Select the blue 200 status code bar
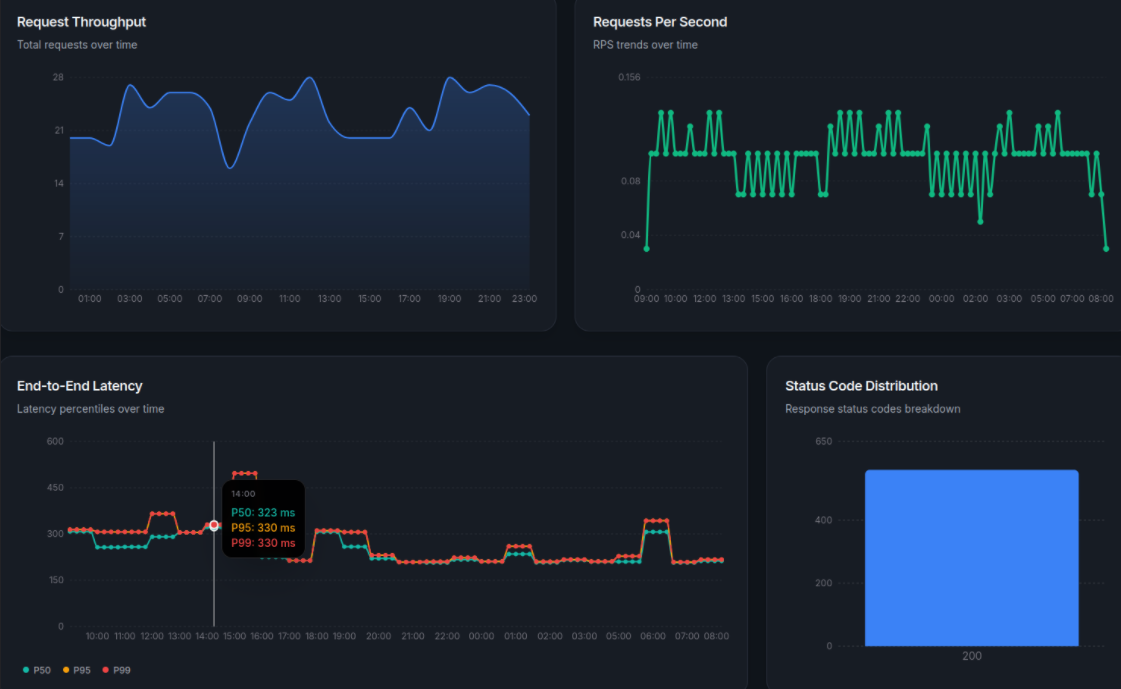This screenshot has height=689, width=1121. 971,558
